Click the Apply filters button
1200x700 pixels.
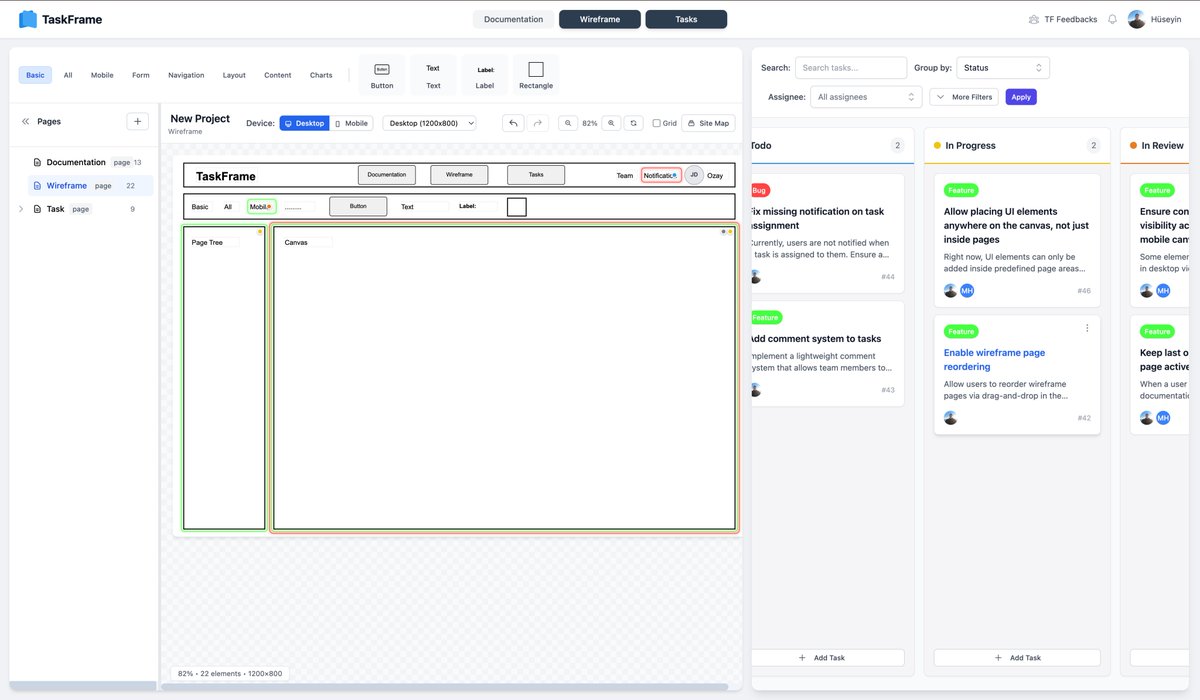click(1021, 97)
